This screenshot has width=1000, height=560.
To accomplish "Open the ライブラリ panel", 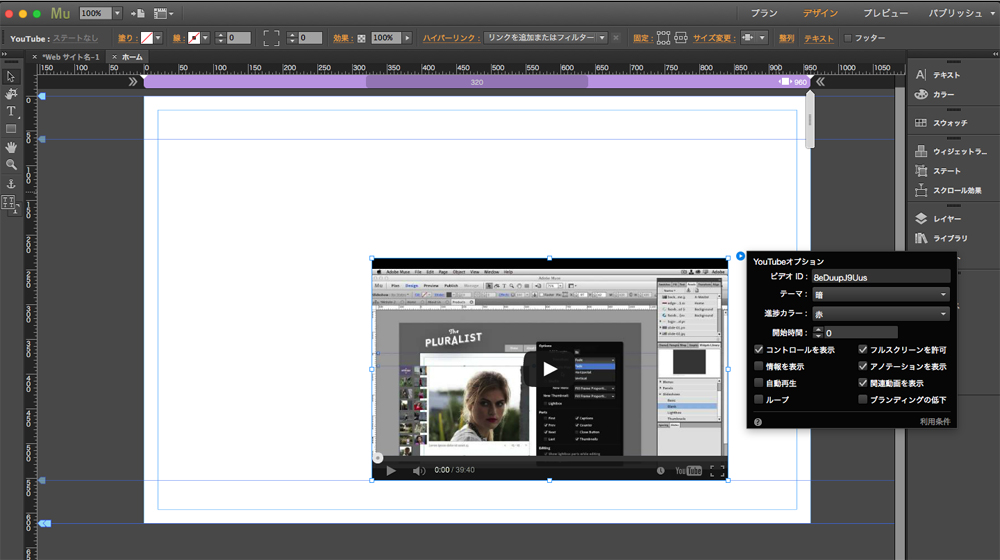I will (941, 239).
